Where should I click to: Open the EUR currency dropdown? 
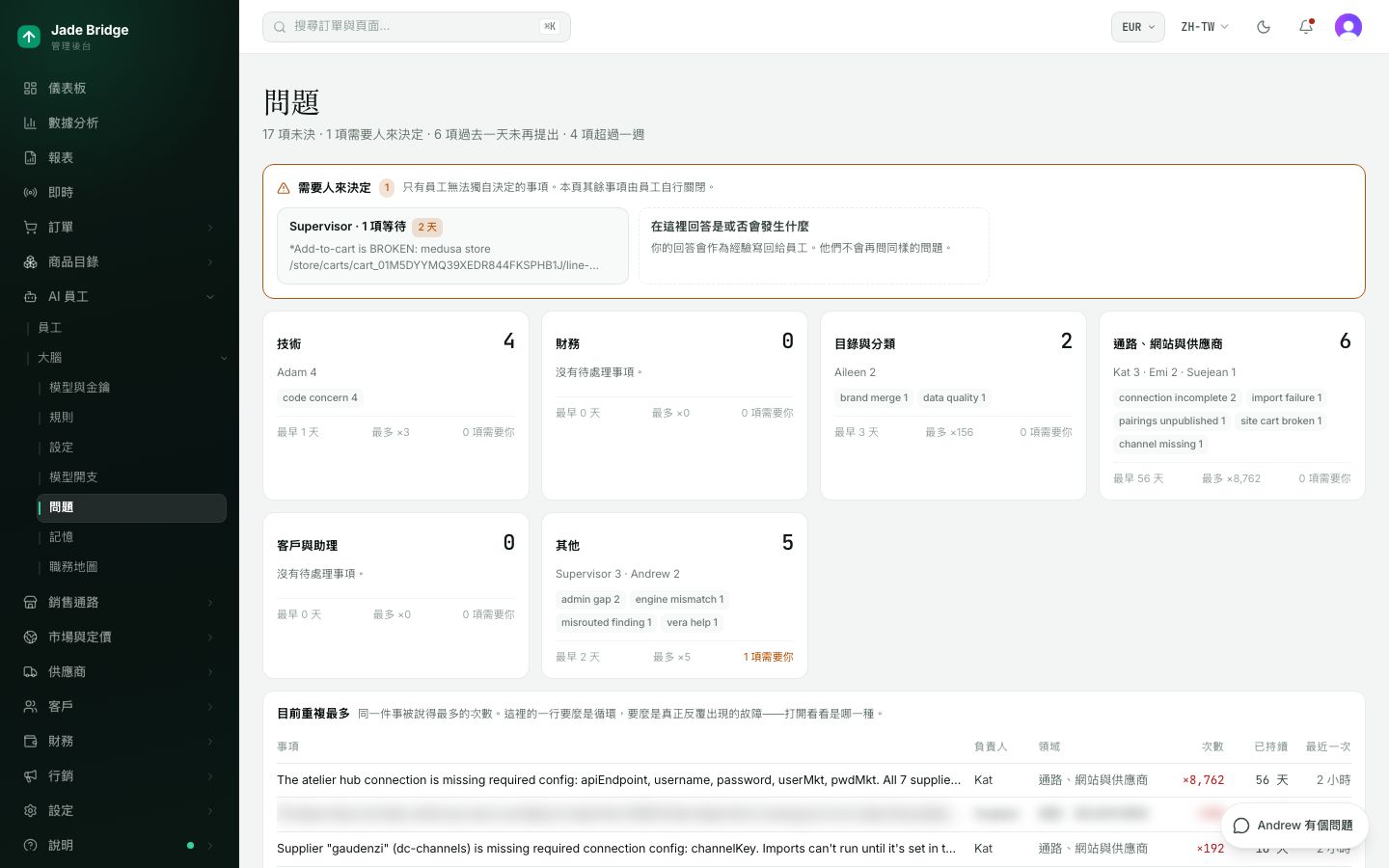[1138, 27]
